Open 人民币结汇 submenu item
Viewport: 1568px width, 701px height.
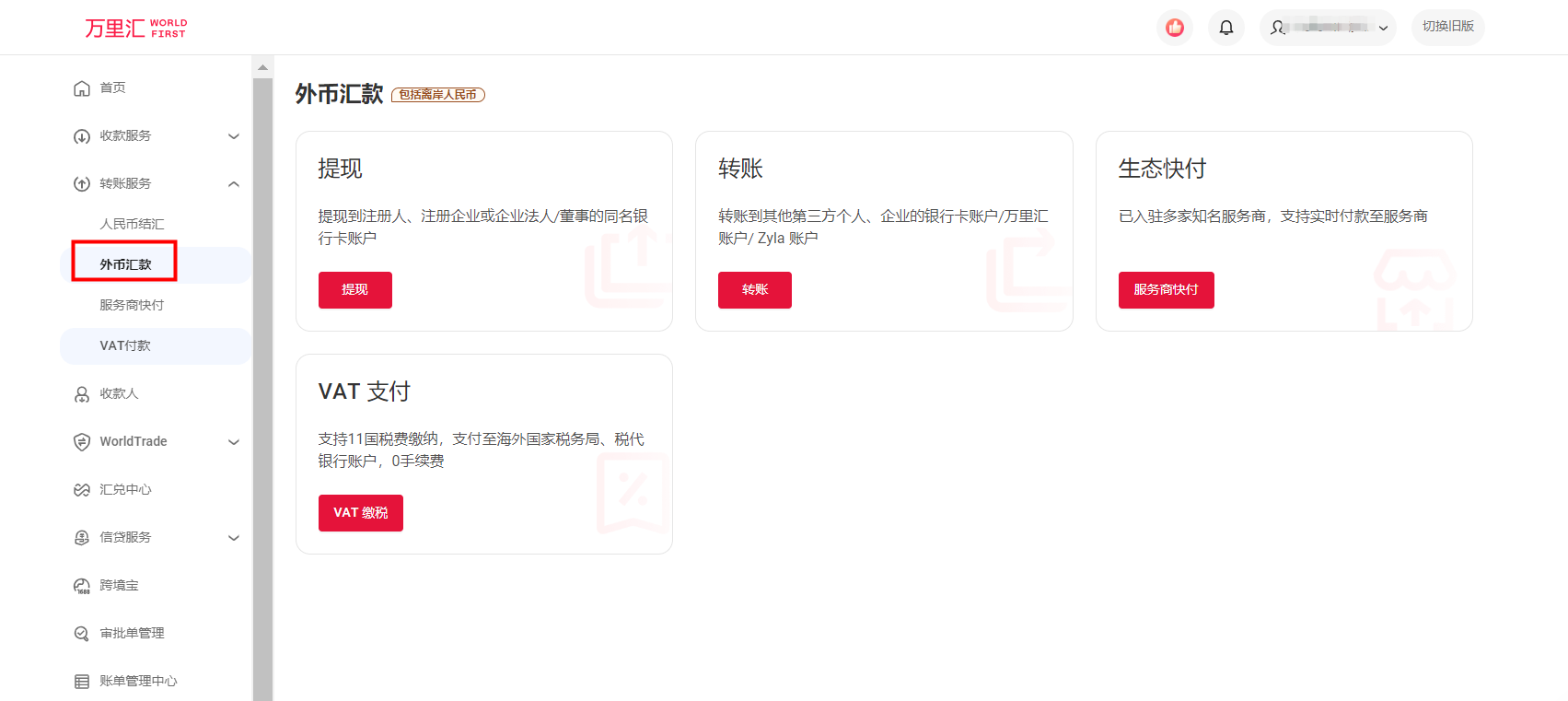click(132, 224)
